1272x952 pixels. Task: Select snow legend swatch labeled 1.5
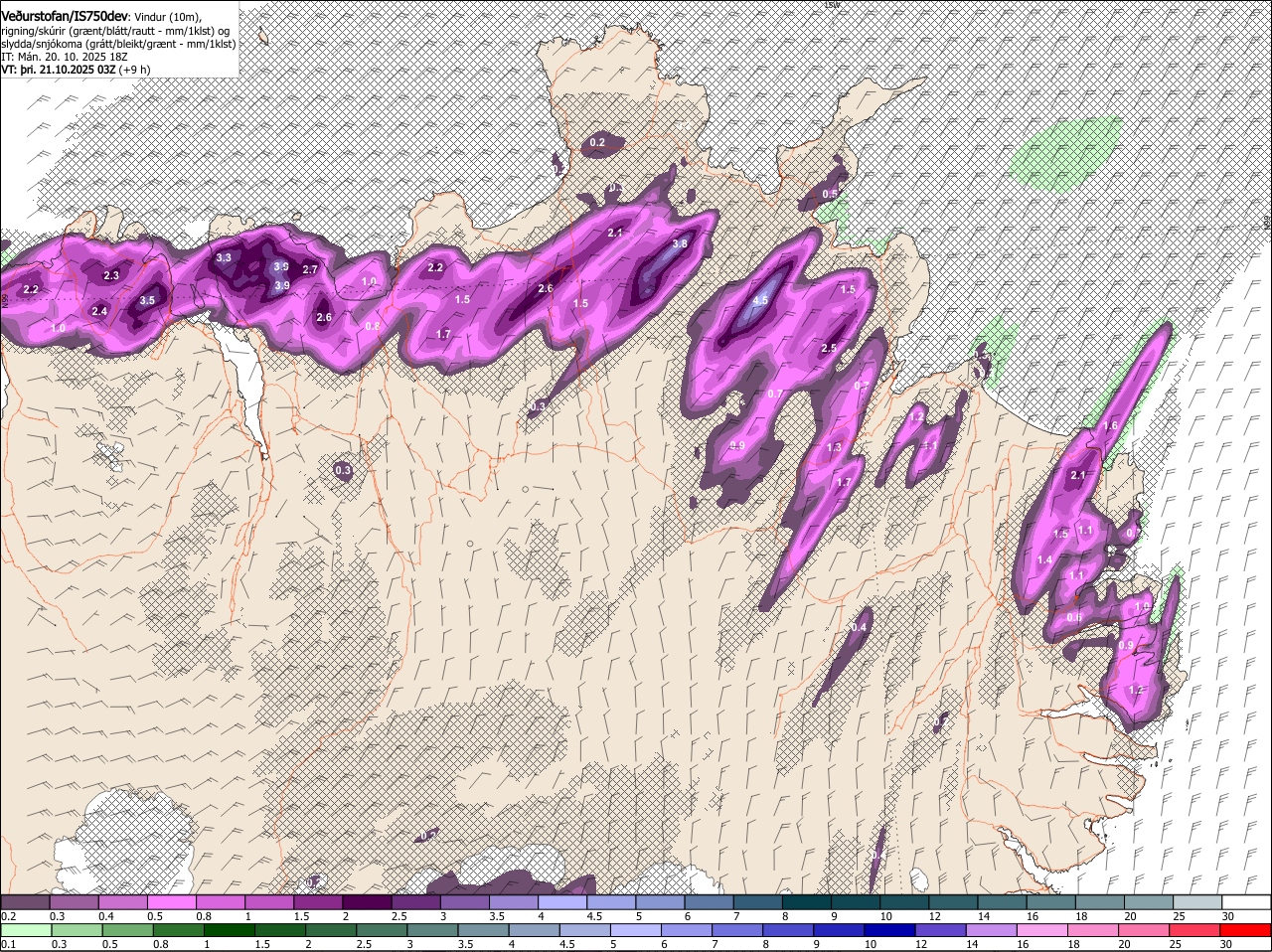(x=318, y=902)
